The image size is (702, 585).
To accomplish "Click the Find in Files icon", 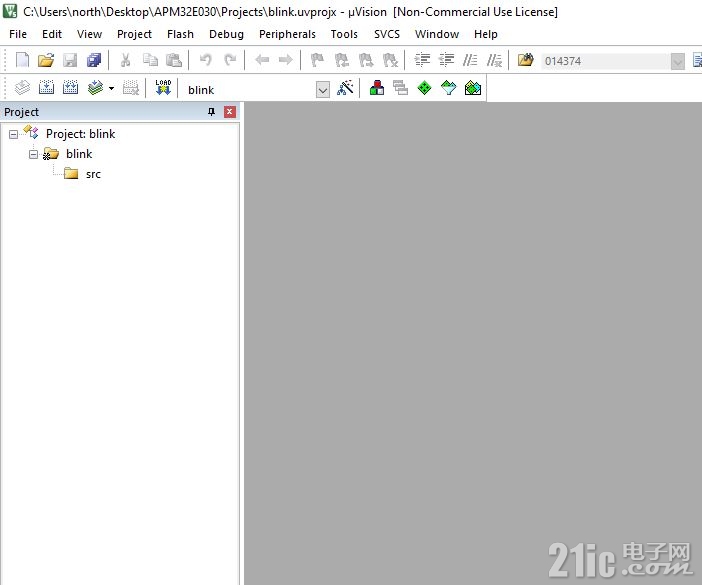I will coord(526,60).
